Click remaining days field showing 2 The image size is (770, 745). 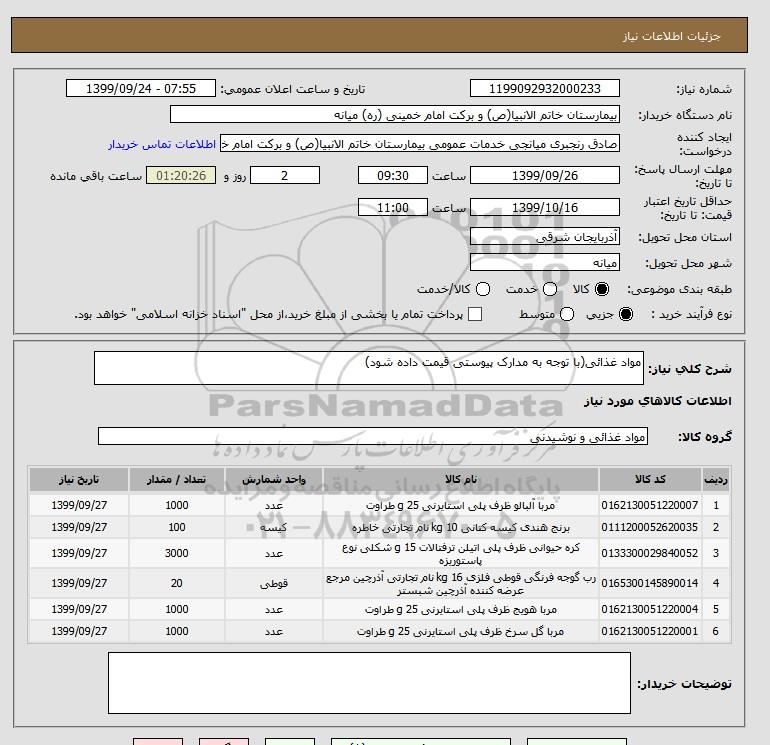(x=285, y=175)
